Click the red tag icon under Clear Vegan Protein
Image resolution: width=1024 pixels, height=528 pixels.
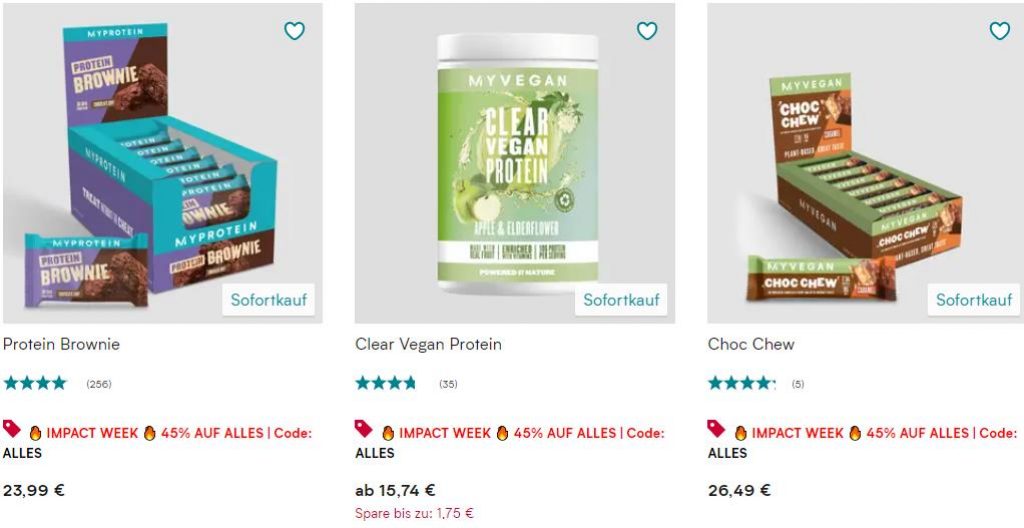364,429
